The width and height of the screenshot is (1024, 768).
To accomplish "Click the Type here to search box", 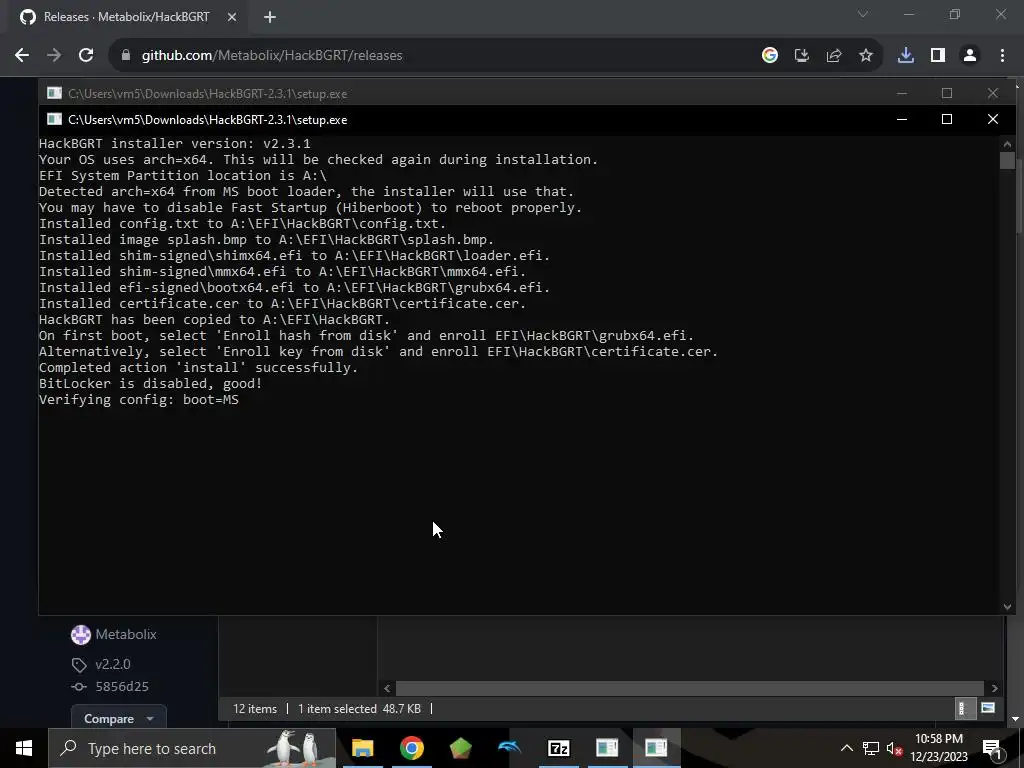I will 193,748.
